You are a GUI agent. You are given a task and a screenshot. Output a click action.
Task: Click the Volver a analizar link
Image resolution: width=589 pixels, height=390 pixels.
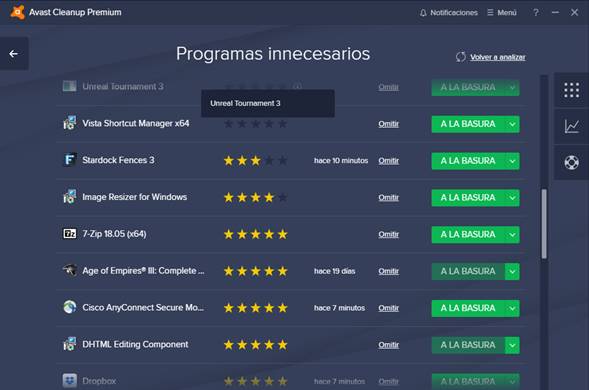498,57
